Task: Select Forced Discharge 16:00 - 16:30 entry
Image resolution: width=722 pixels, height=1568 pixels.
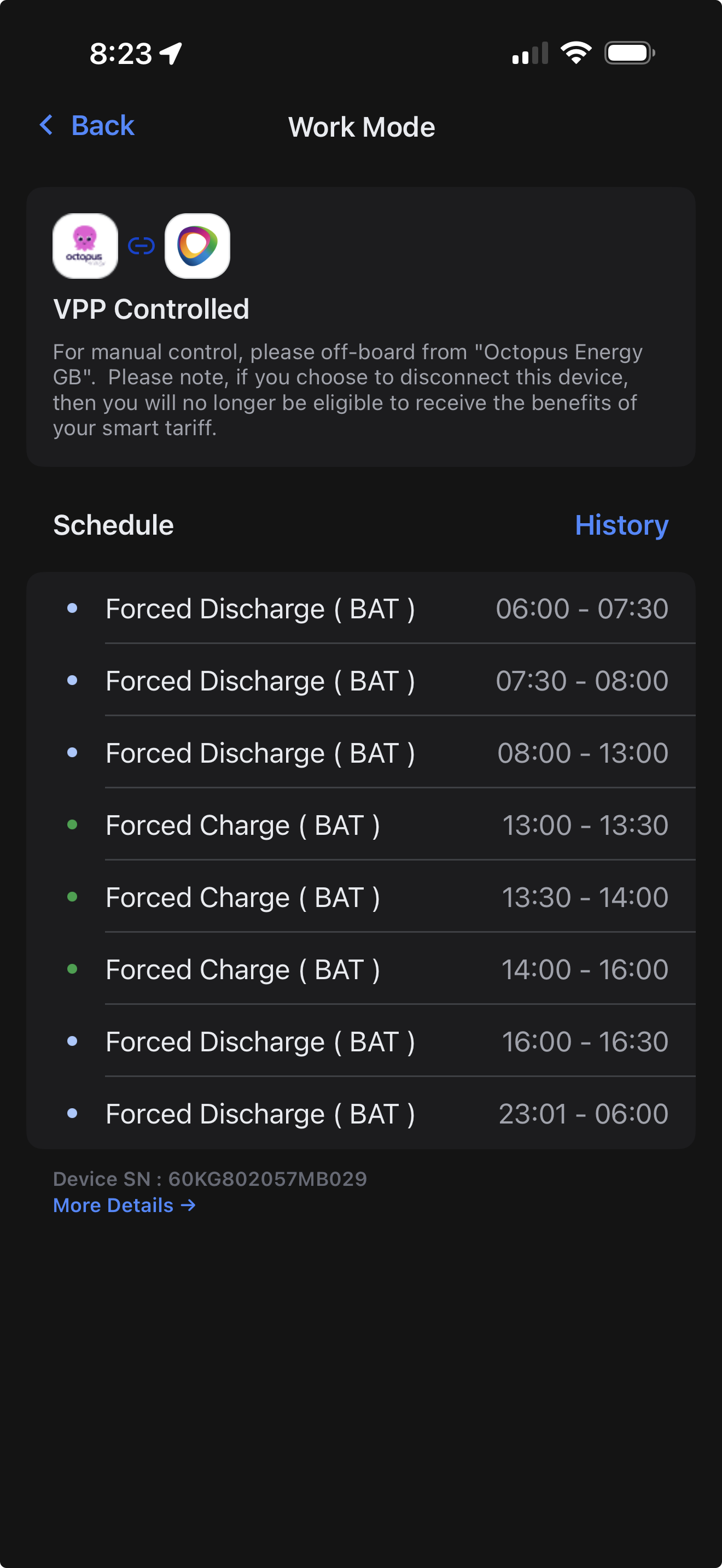Action: coord(360,1042)
